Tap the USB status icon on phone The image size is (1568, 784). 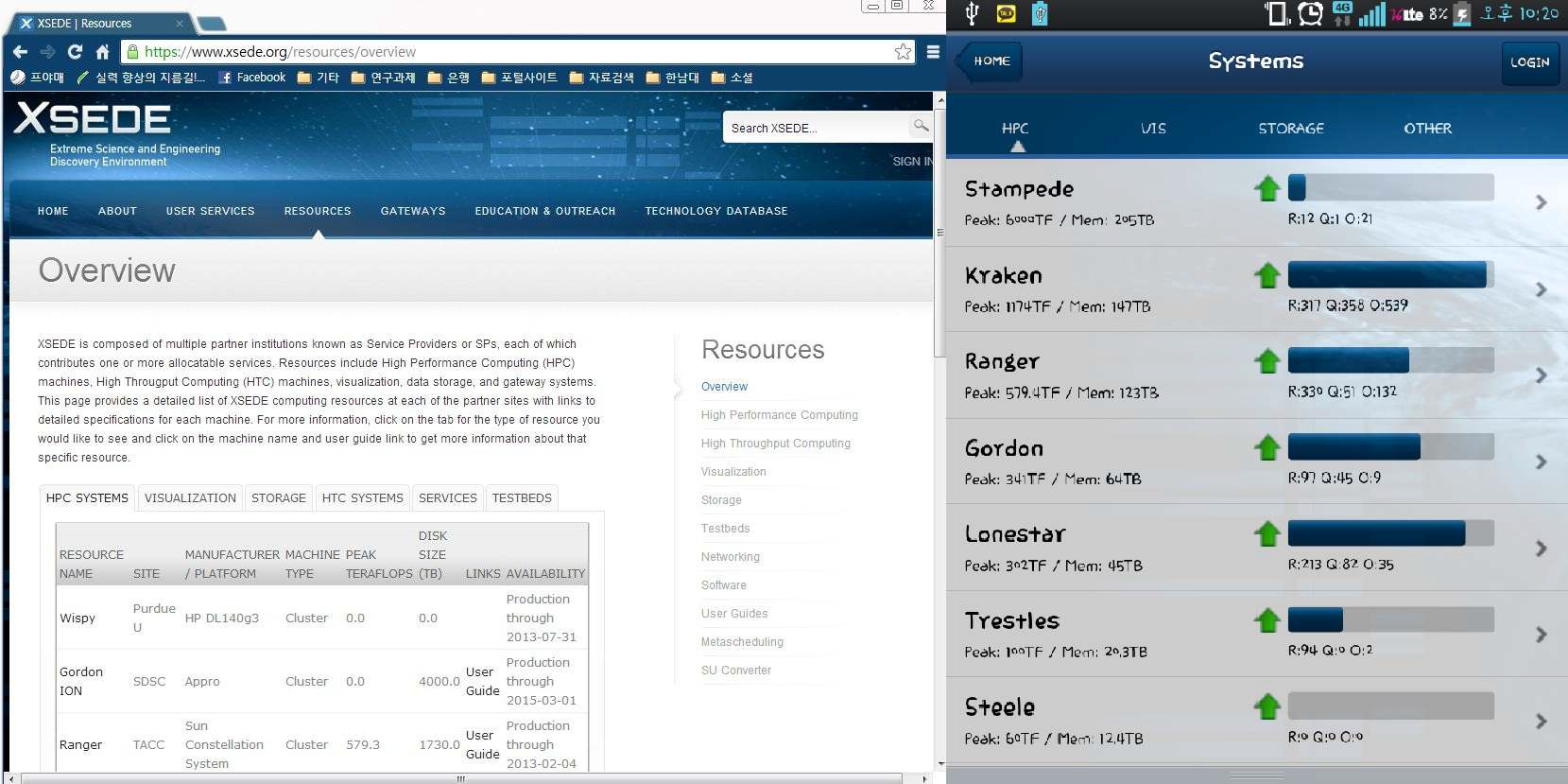(971, 13)
